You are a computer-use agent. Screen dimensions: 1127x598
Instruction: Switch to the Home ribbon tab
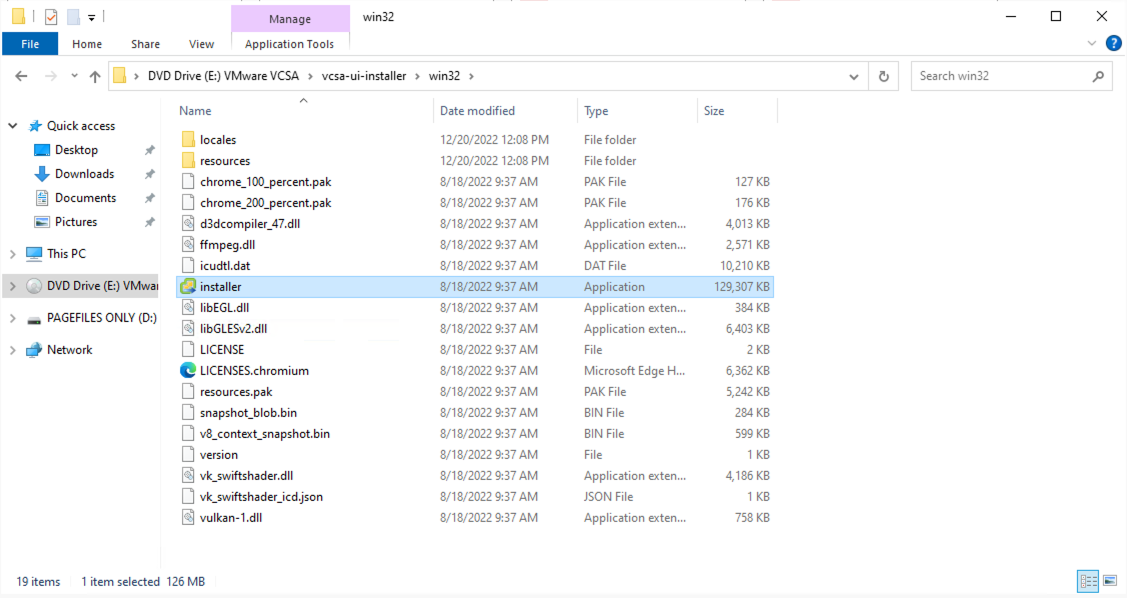[x=87, y=44]
